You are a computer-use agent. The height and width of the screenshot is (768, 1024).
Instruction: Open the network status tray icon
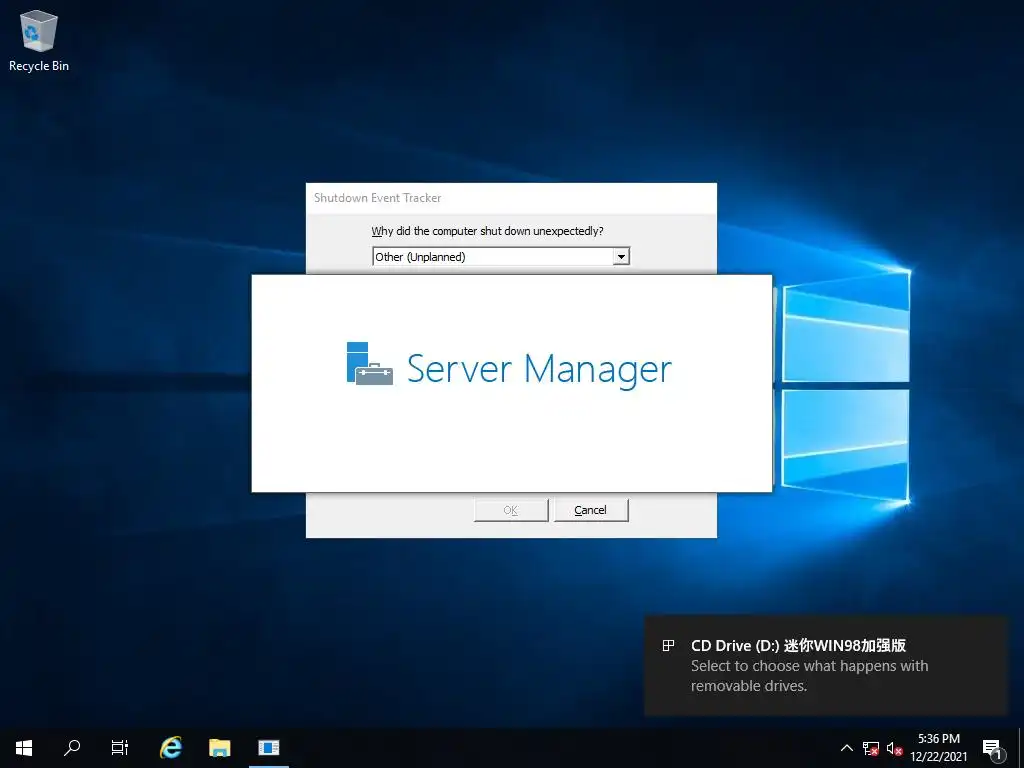871,748
